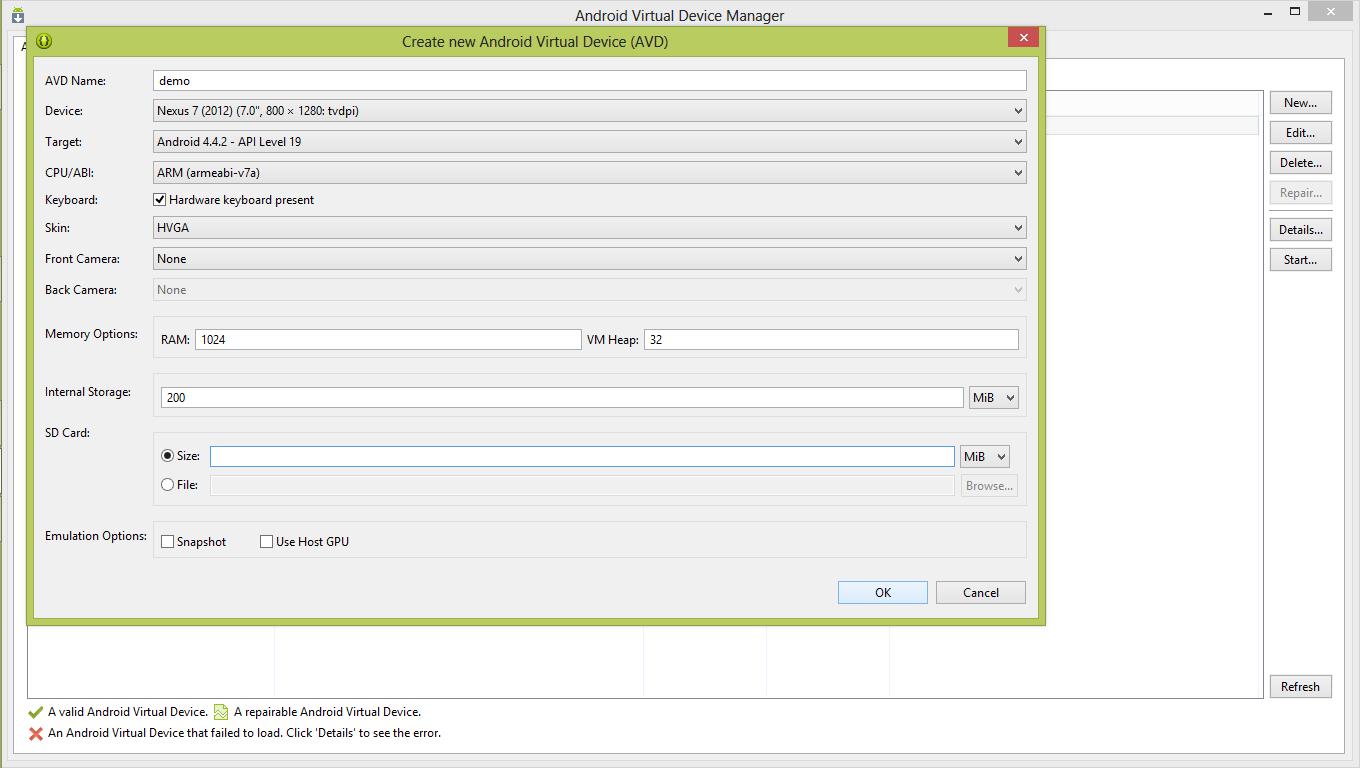Screen dimensions: 1360x768
Task: Click the repairable-device legend icon
Action: [x=221, y=712]
